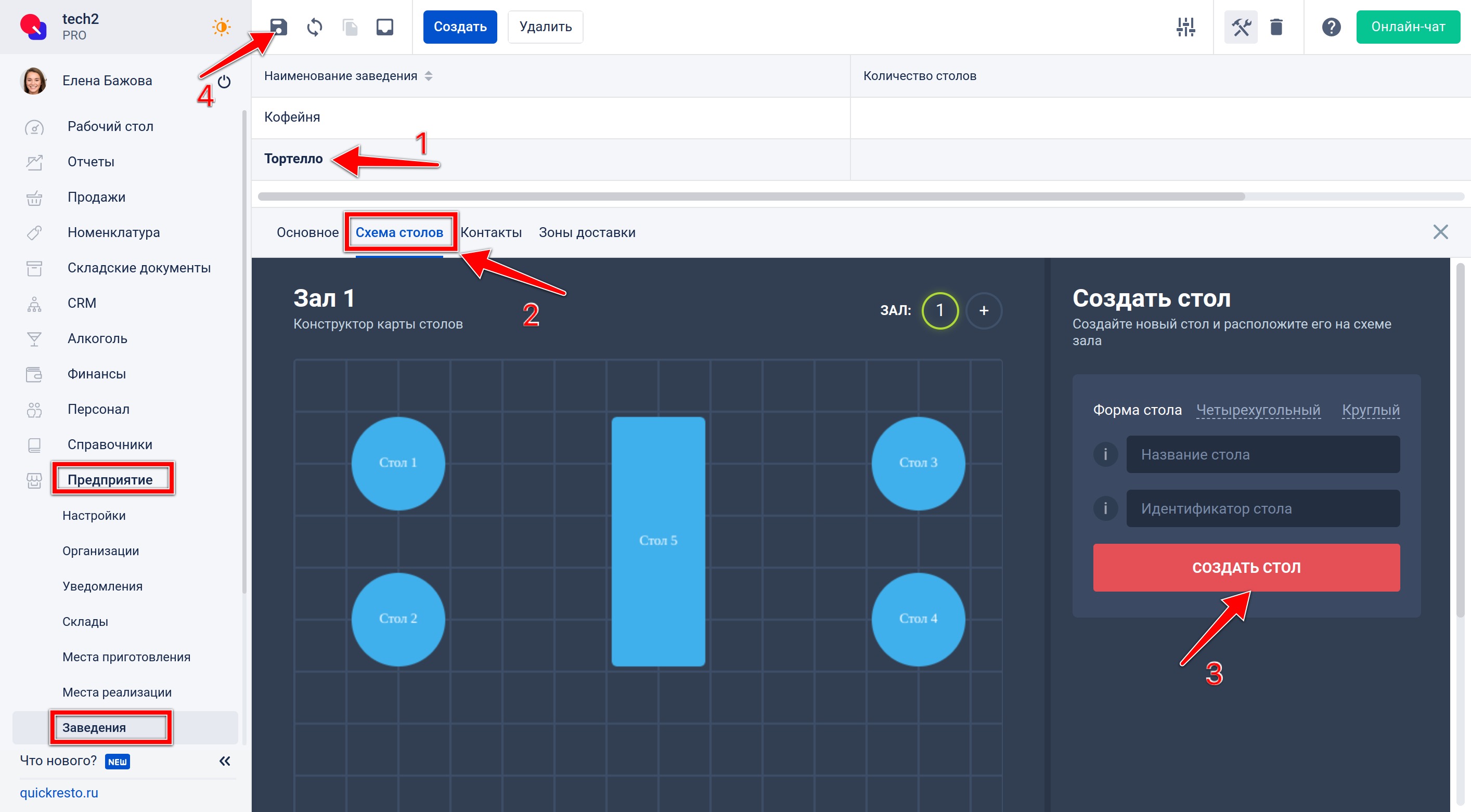Viewport: 1471px width, 812px height.
Task: Open quickresto.ru link
Action: tap(59, 793)
